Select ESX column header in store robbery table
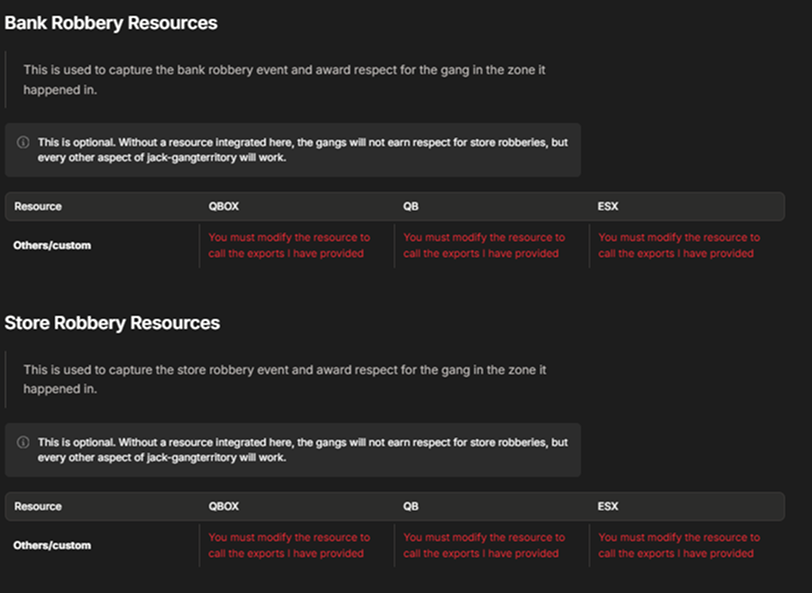The width and height of the screenshot is (812, 593). pos(608,506)
